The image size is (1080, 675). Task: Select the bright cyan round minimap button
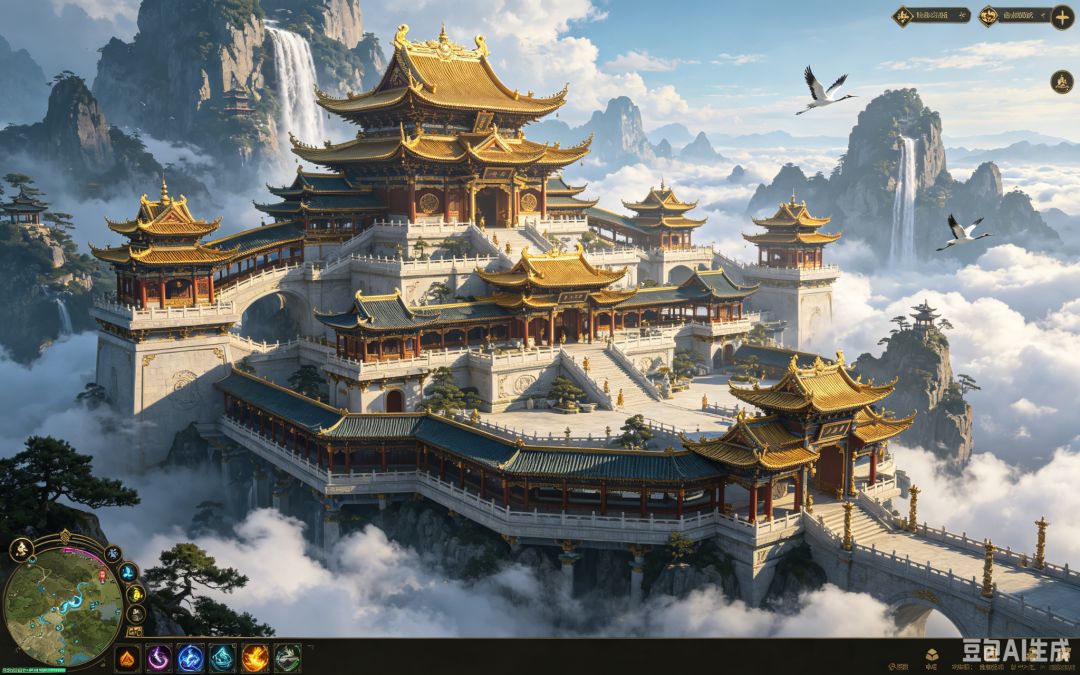pos(129,572)
